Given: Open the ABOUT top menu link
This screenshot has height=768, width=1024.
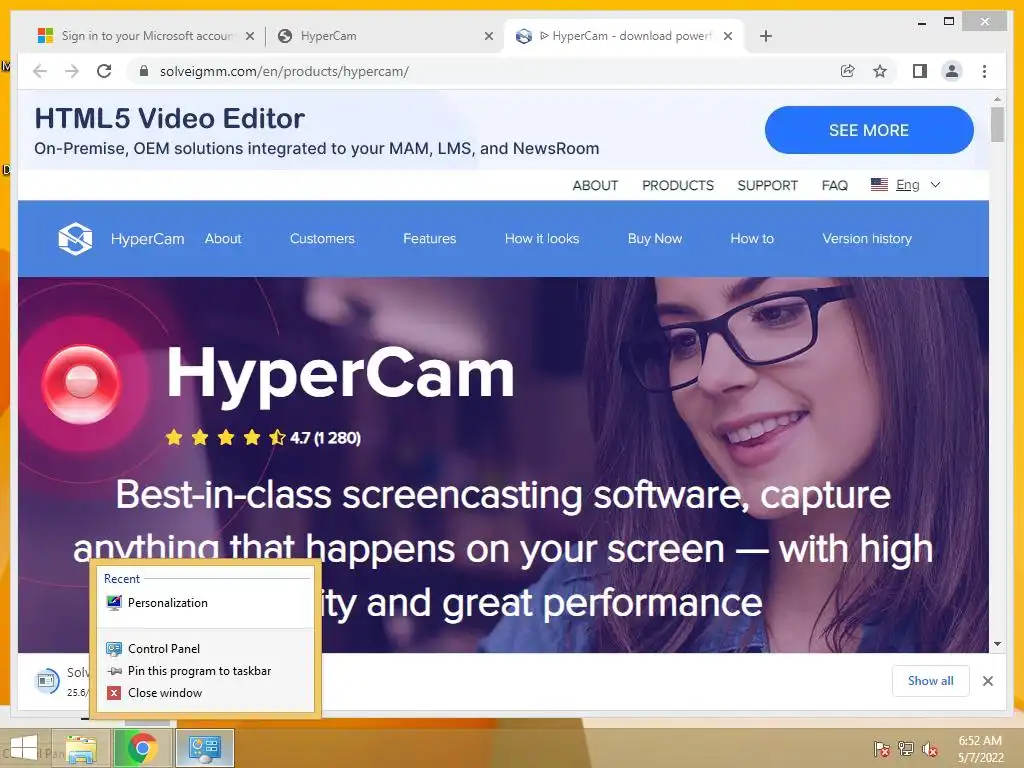Looking at the screenshot, I should (x=595, y=185).
